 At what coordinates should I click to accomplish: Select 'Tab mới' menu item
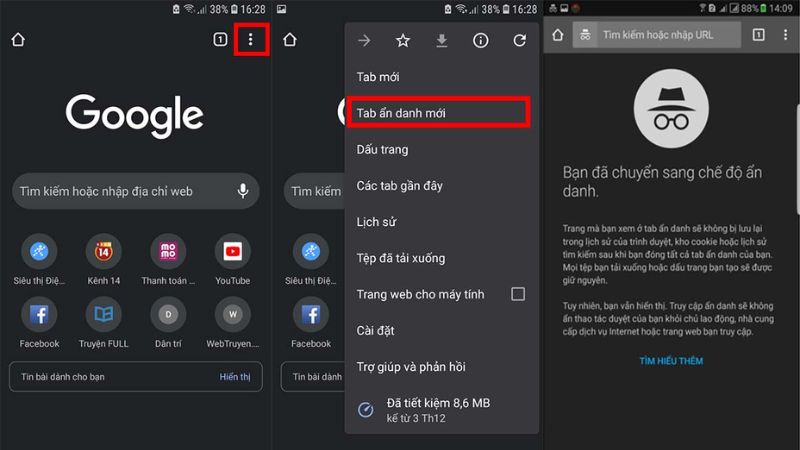pos(442,77)
